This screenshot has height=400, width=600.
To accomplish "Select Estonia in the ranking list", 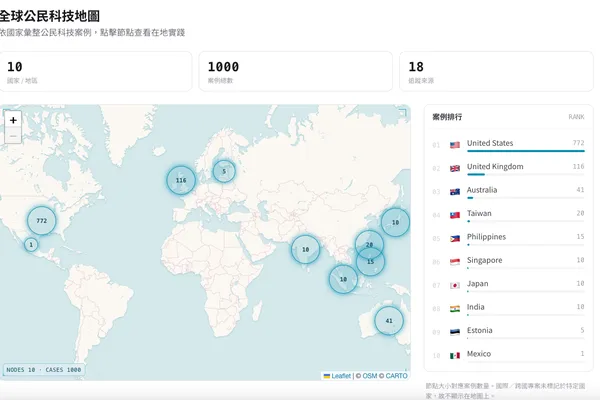I will tap(509, 332).
